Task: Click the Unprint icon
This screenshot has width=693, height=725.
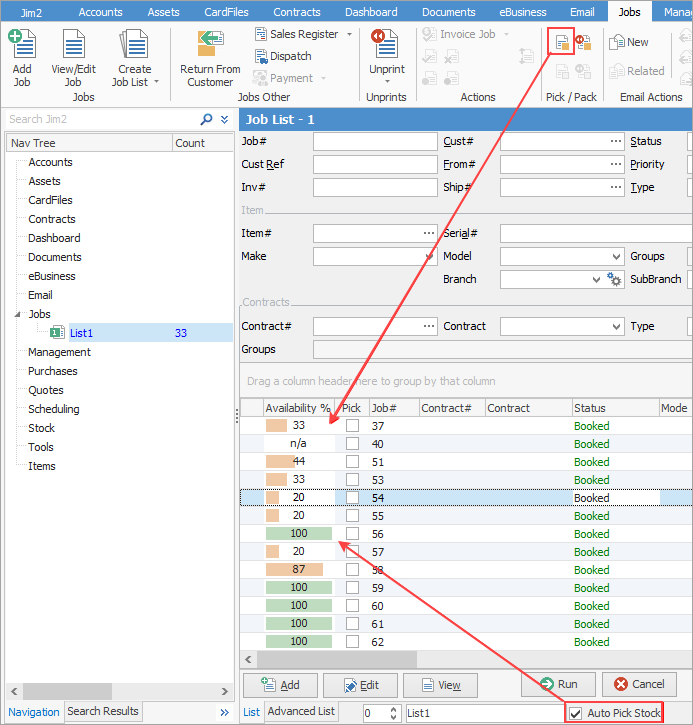Action: (x=386, y=45)
